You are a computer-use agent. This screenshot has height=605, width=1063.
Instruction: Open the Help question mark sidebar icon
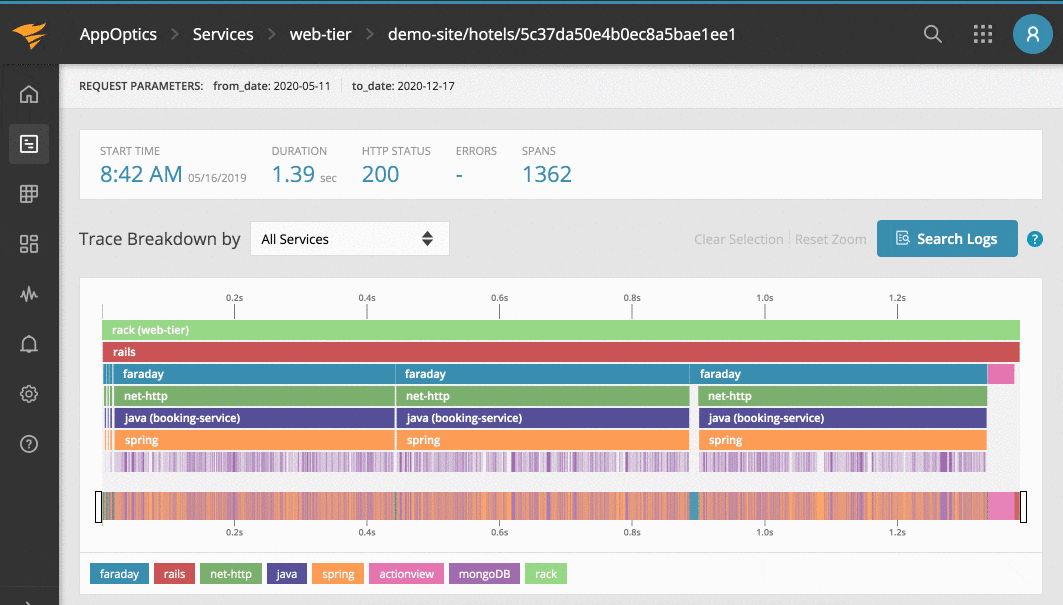pyautogui.click(x=28, y=444)
